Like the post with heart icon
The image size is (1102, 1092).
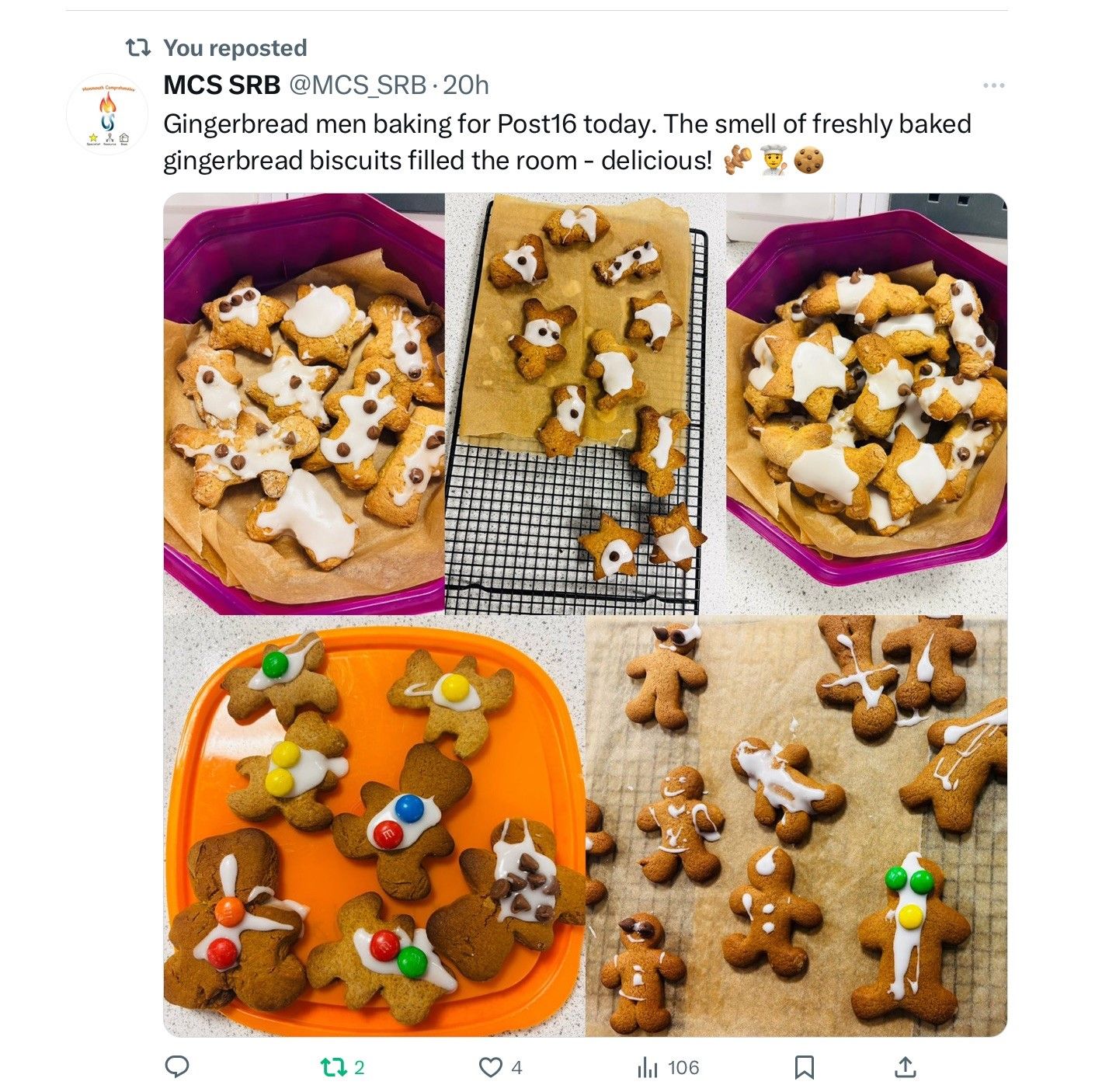click(491, 1067)
